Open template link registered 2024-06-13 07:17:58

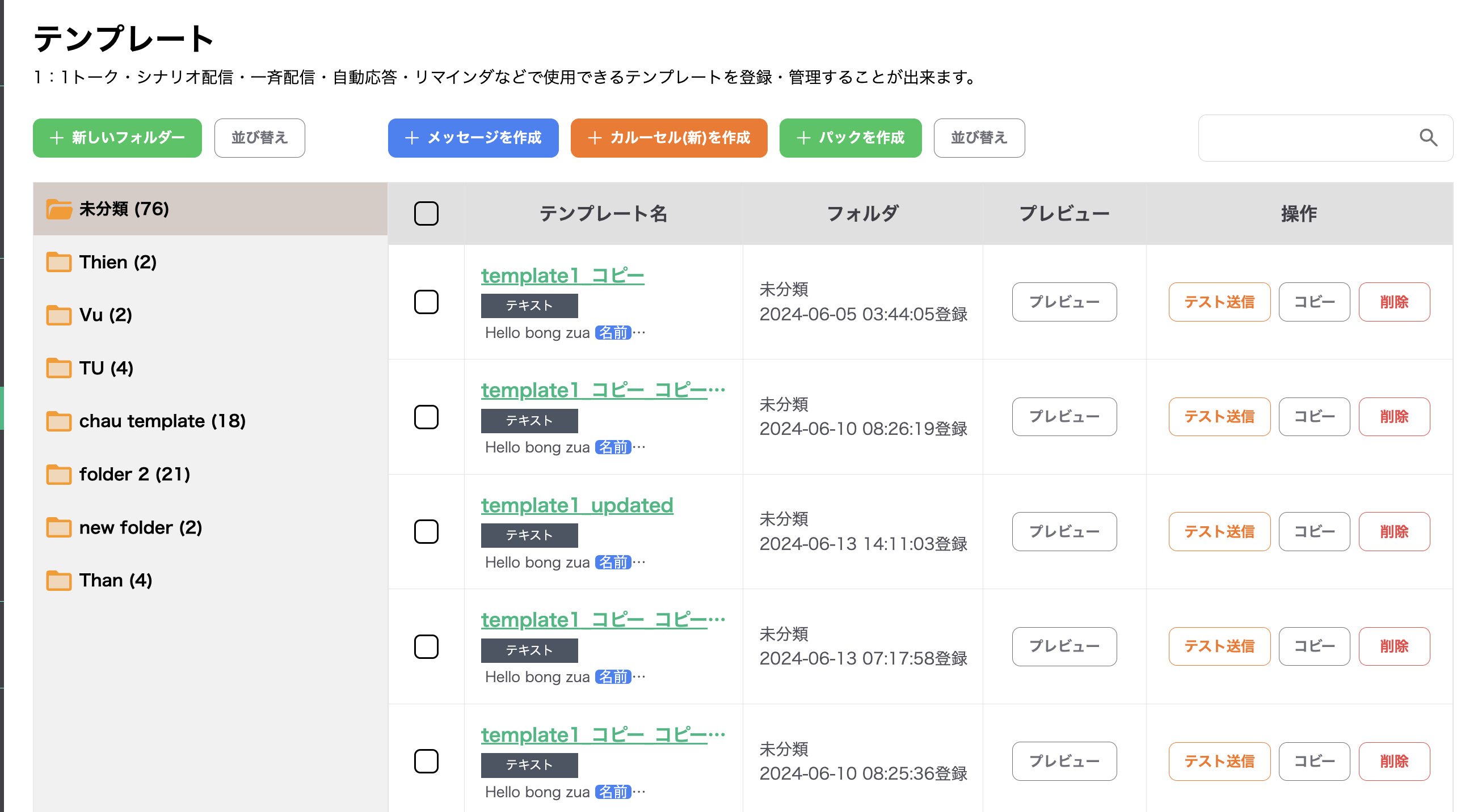pos(603,620)
